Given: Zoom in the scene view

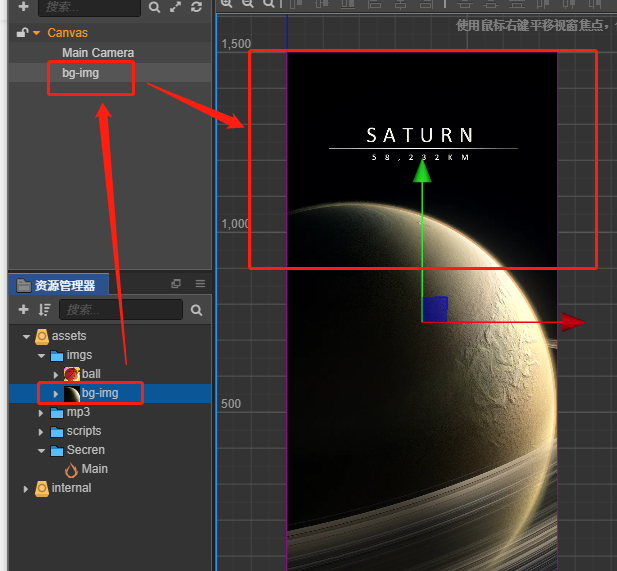Looking at the screenshot, I should [x=226, y=3].
